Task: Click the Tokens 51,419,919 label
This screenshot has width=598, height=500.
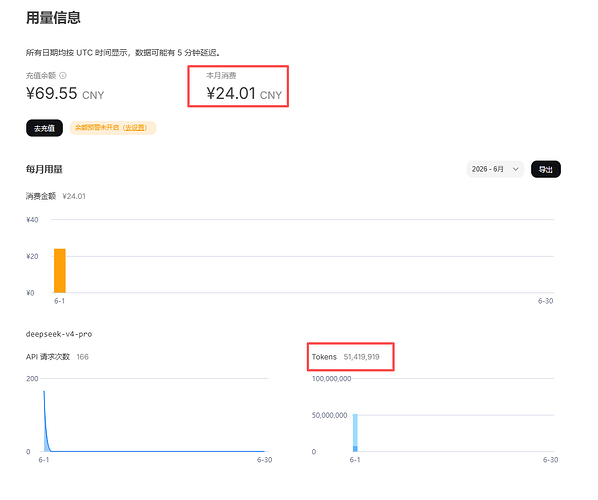Action: pyautogui.click(x=346, y=357)
